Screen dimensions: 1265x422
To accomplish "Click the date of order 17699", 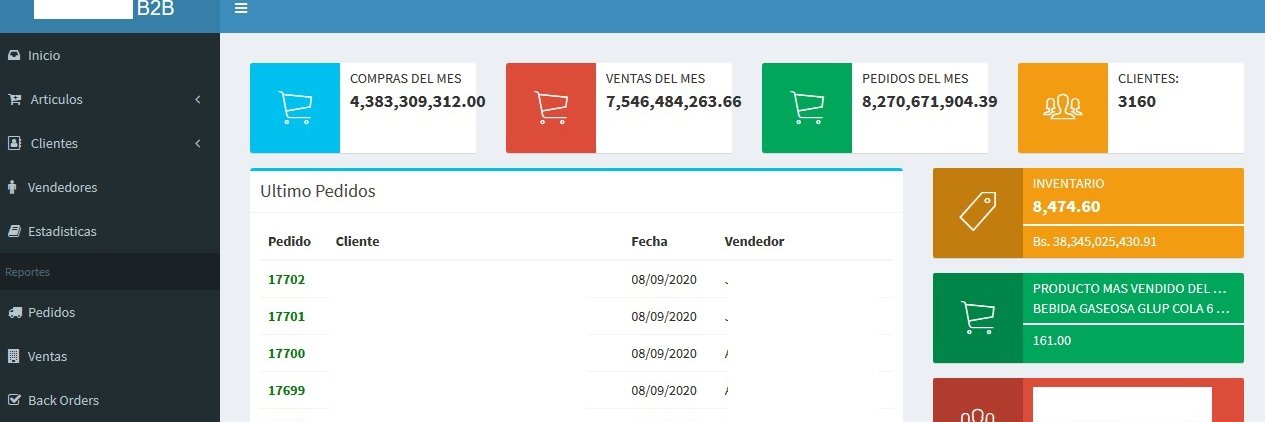I will coord(664,390).
